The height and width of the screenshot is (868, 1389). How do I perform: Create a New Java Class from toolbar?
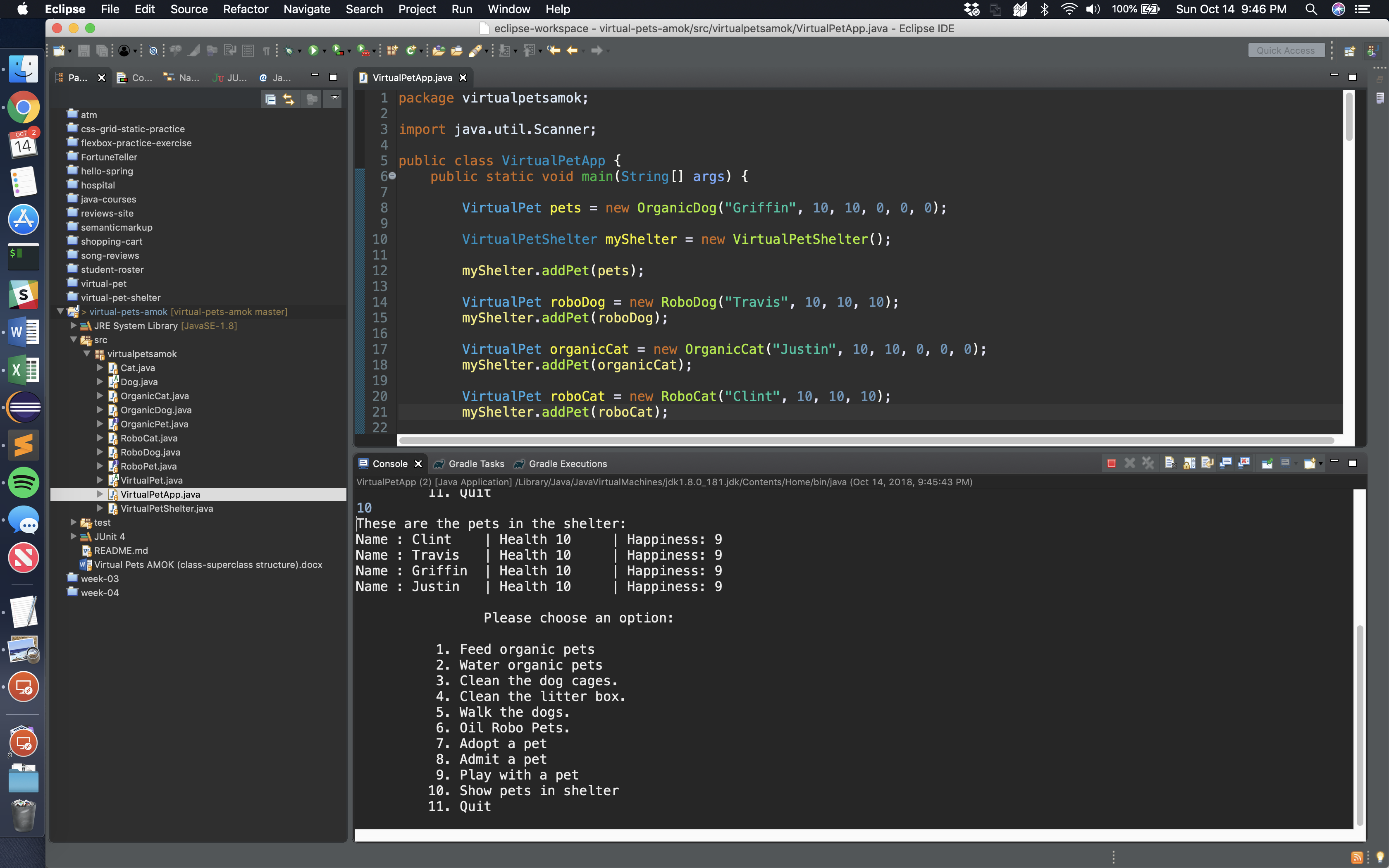(411, 50)
